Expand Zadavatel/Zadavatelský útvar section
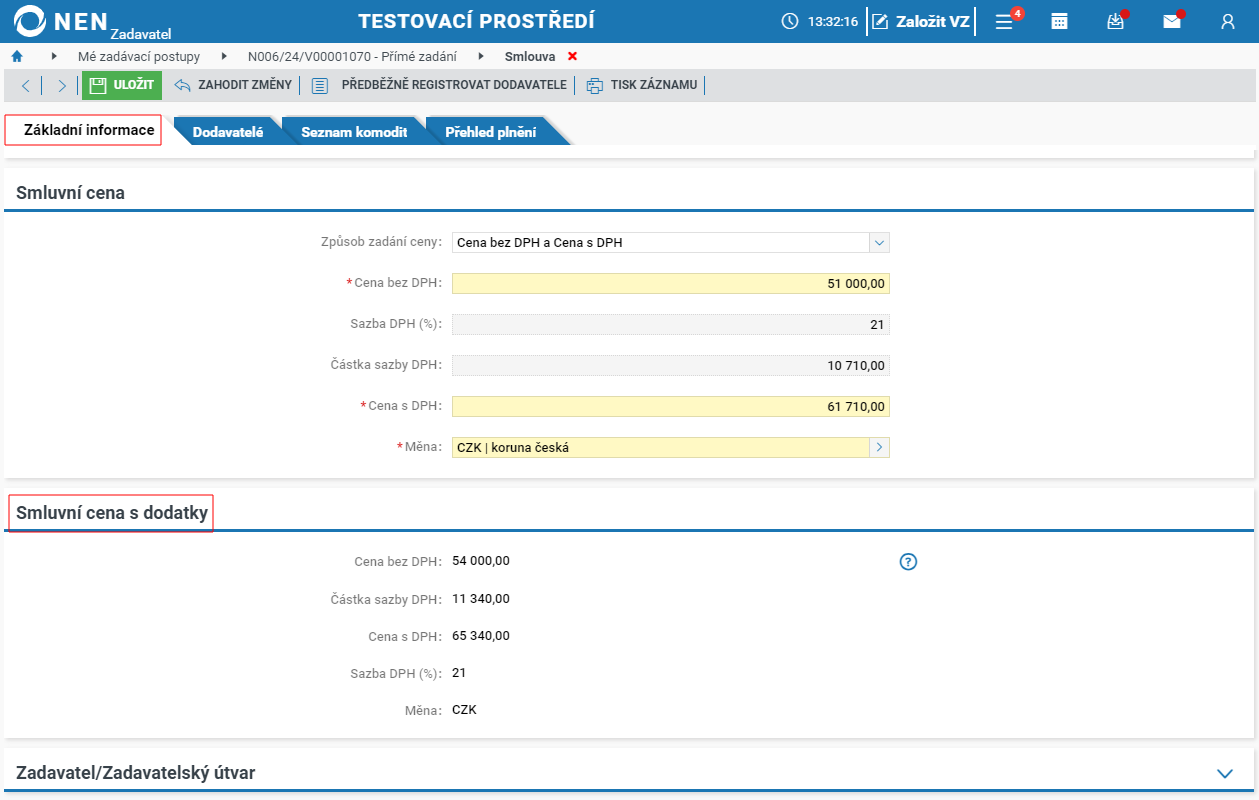Screen dimensions: 1259x800 click(1224, 773)
